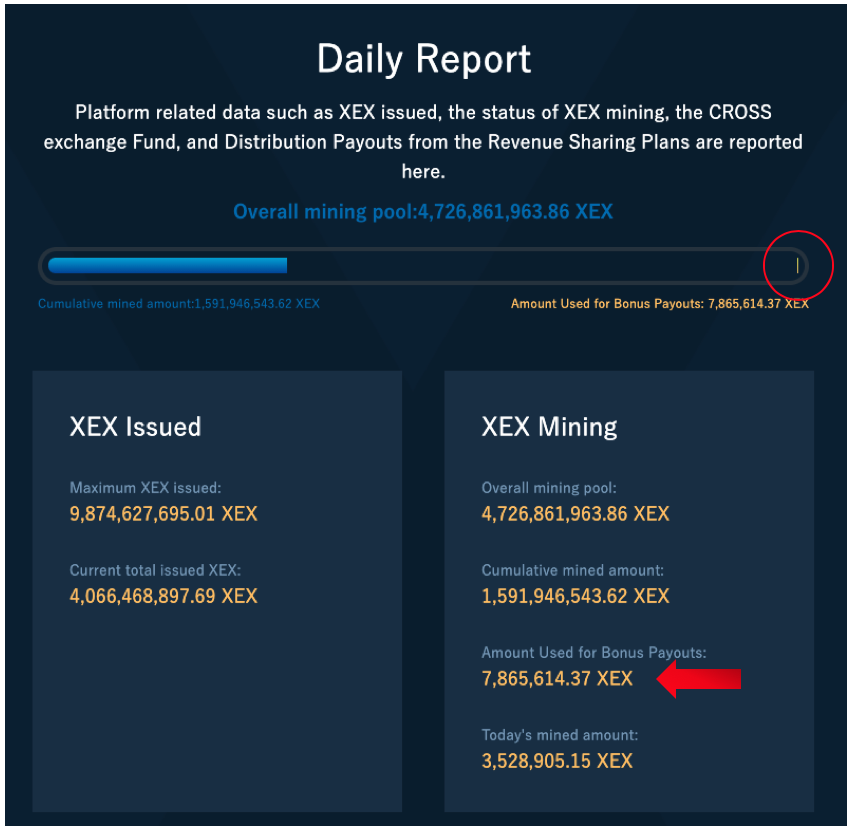The width and height of the screenshot is (854, 835).
Task: Select the 1,591,946,543.62 XEX value in the XEX Mining card
Action: 575,596
